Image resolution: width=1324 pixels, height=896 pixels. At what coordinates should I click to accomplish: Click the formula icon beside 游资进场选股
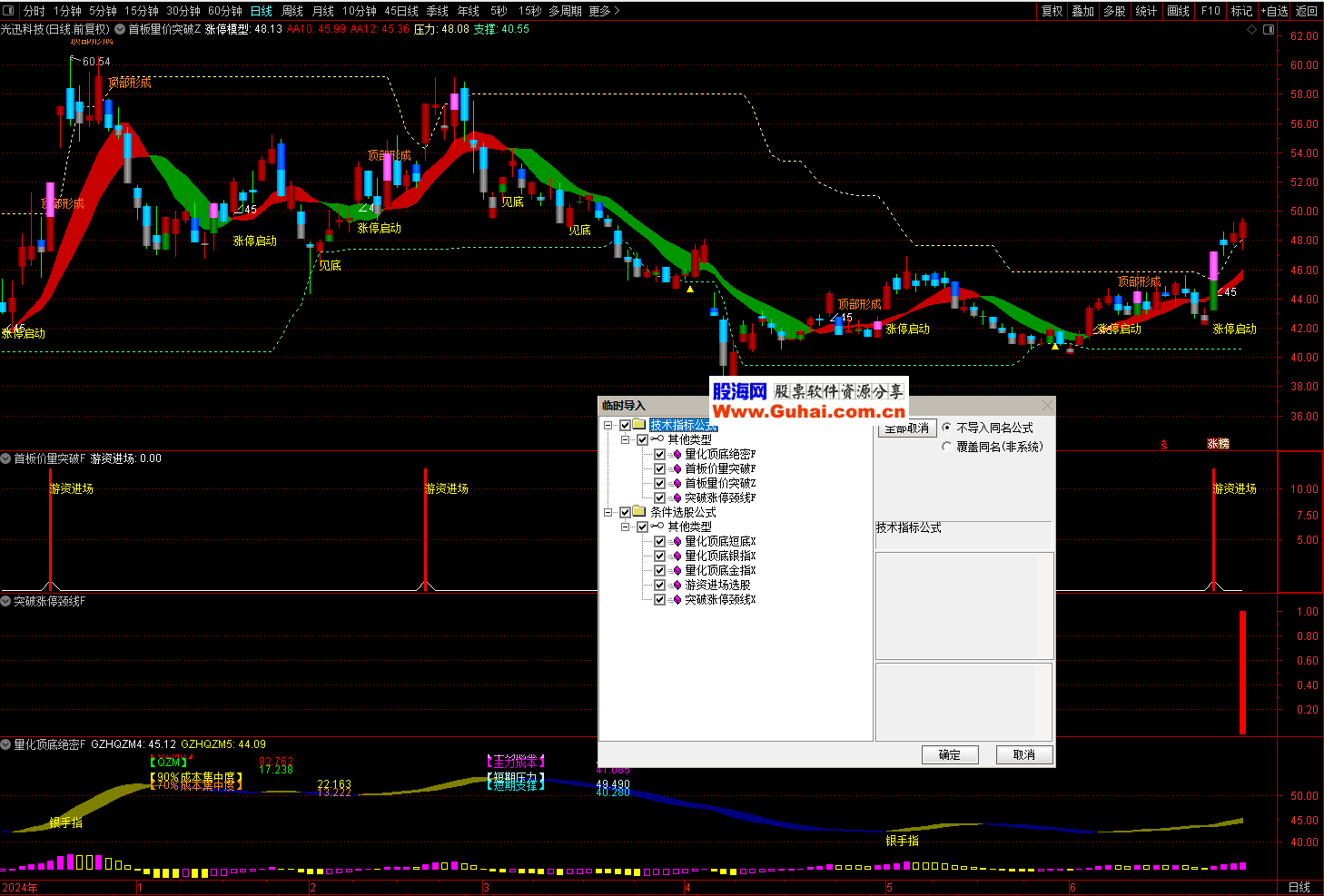click(677, 585)
